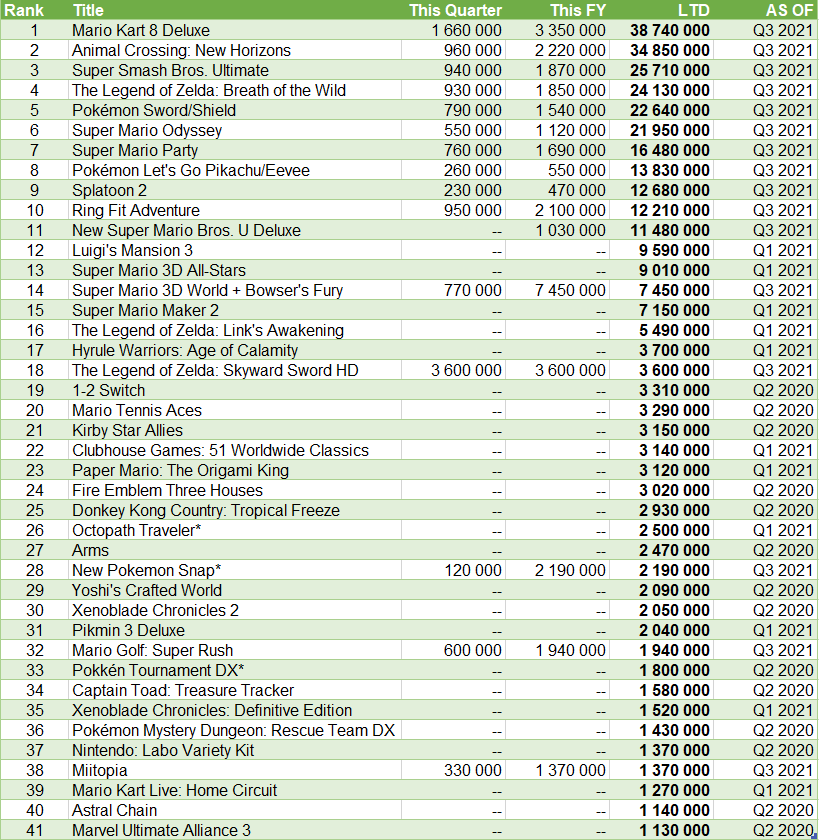Viewport: 819px width, 840px height.
Task: Click LTD value 9 590 000
Action: (x=674, y=250)
